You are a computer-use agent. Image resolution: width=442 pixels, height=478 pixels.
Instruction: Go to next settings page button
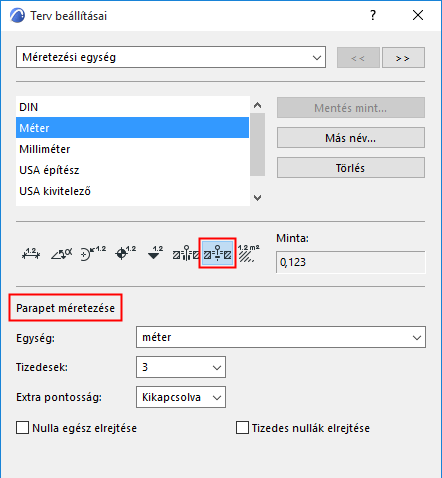pyautogui.click(x=403, y=58)
